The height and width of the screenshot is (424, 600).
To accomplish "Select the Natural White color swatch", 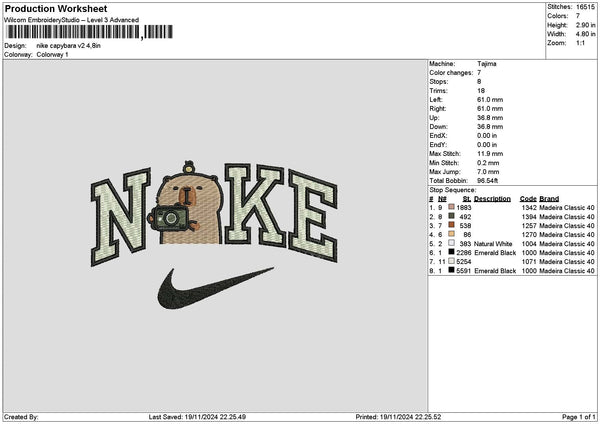I will pyautogui.click(x=452, y=243).
